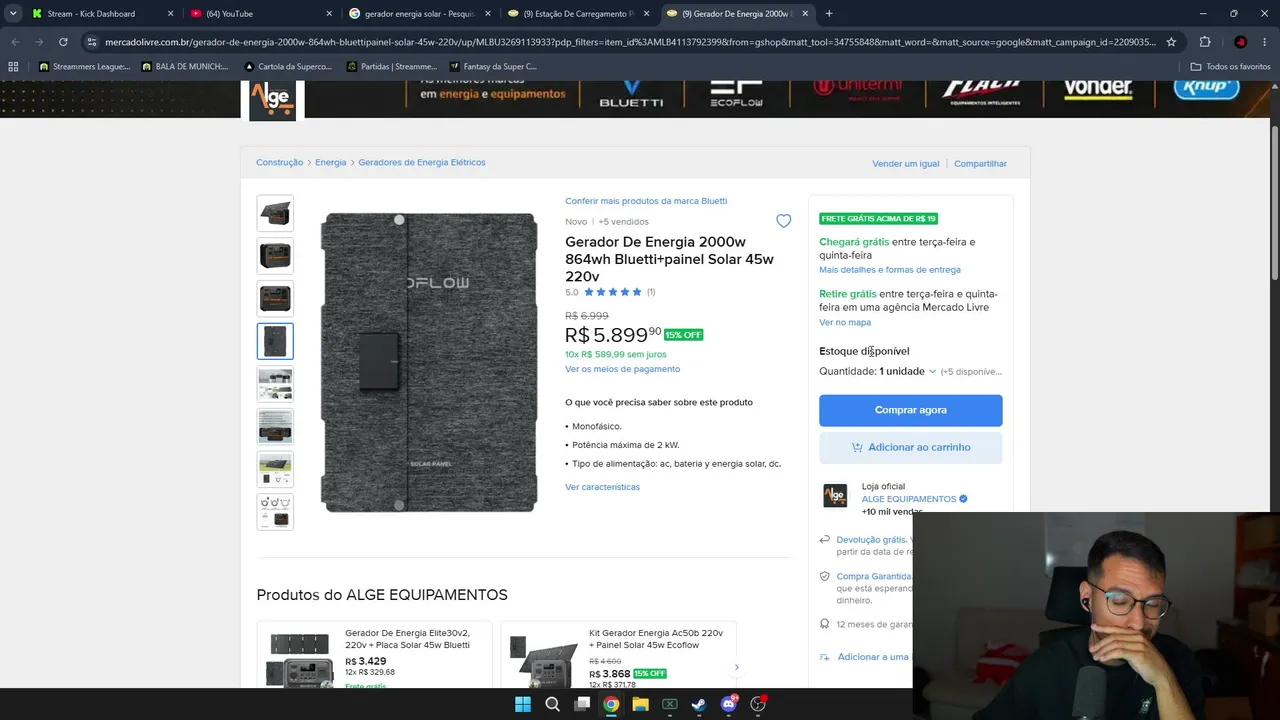Screen dimensions: 1280x720
Task: Open the bookmarks bar apps grid
Action: click(x=13, y=67)
